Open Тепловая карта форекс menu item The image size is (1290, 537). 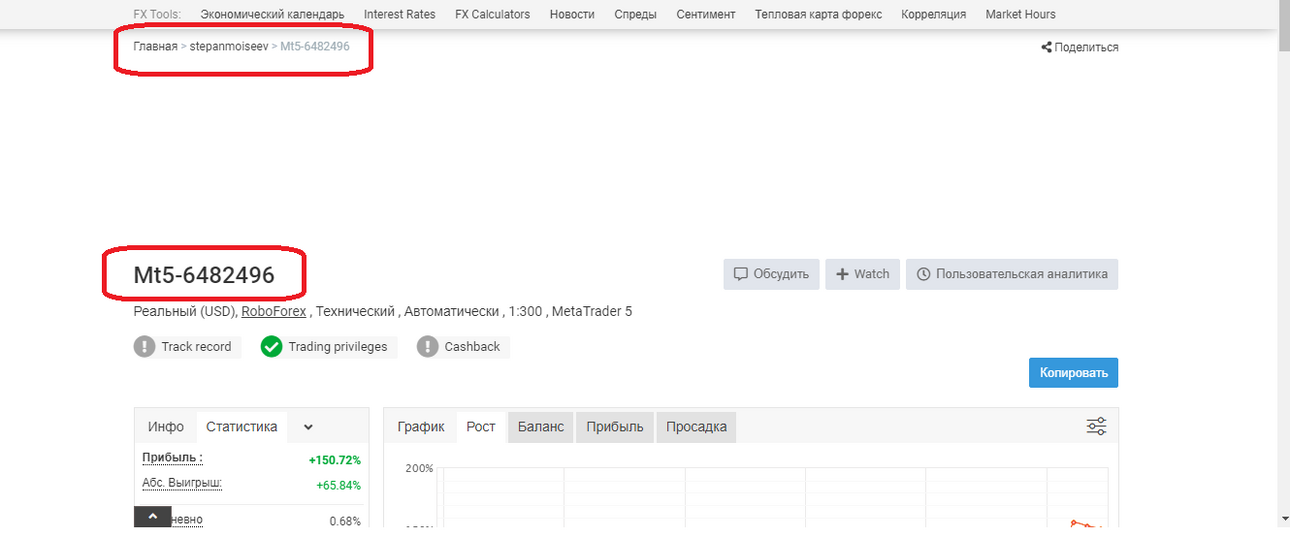click(819, 14)
